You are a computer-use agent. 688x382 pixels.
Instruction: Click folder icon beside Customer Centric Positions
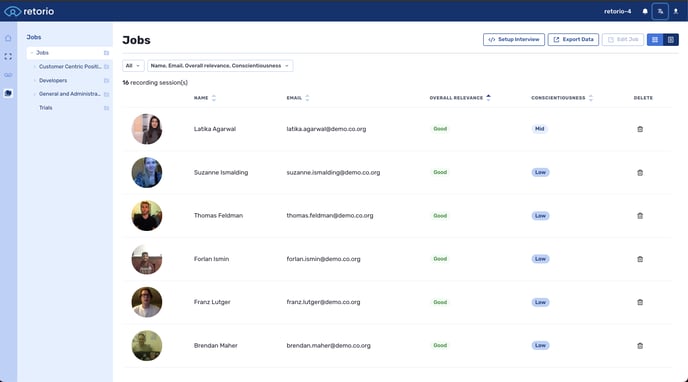coord(106,67)
